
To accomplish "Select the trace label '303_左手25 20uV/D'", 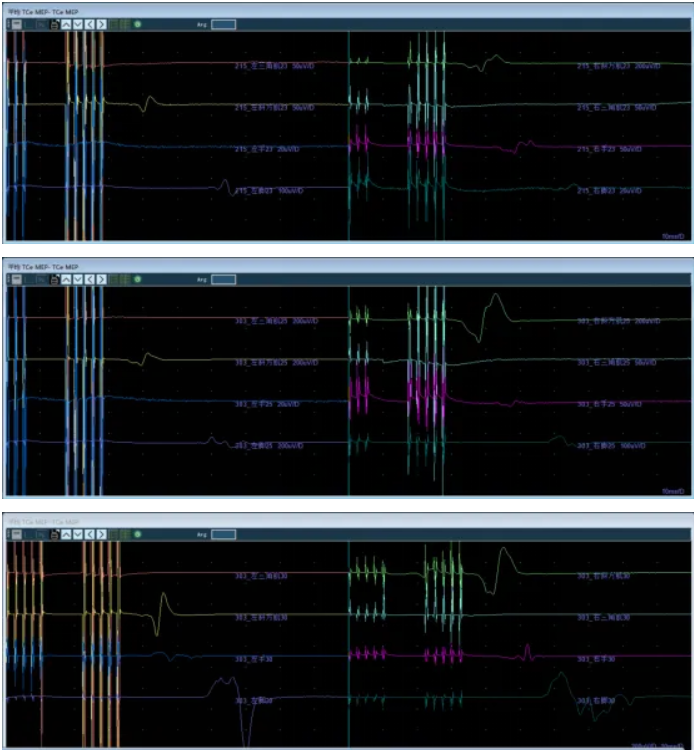I will 267,404.
